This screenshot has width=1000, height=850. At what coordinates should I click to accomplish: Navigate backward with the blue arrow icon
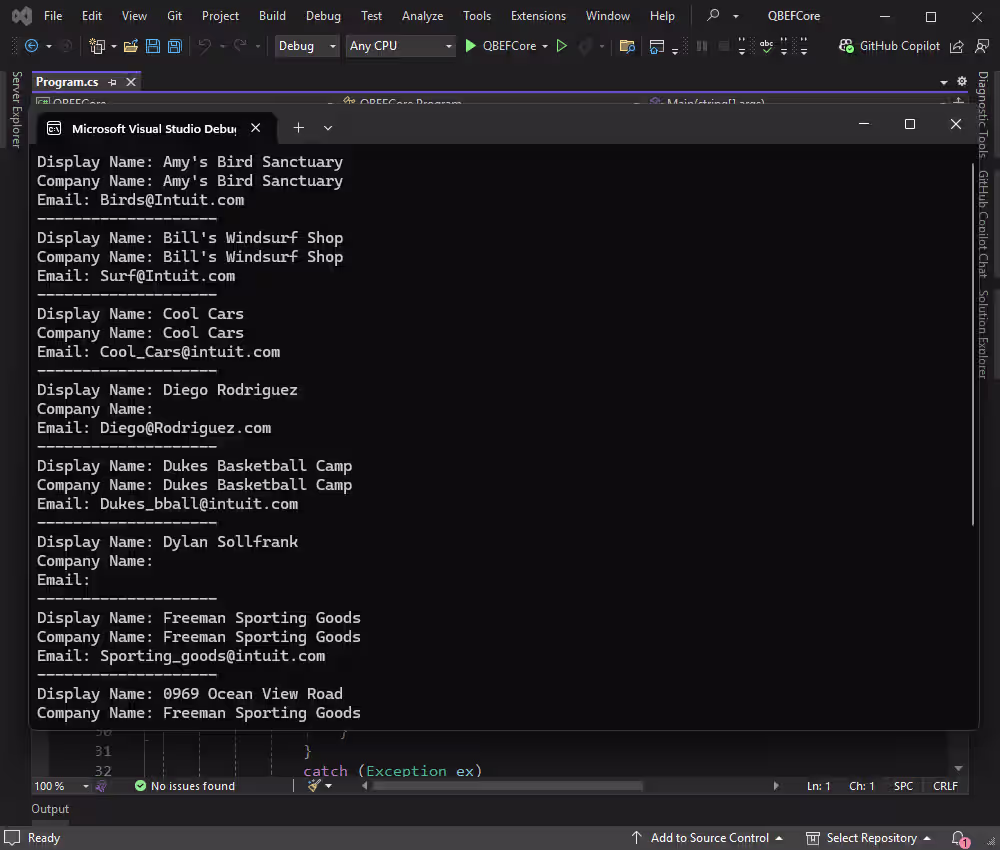pos(31,46)
